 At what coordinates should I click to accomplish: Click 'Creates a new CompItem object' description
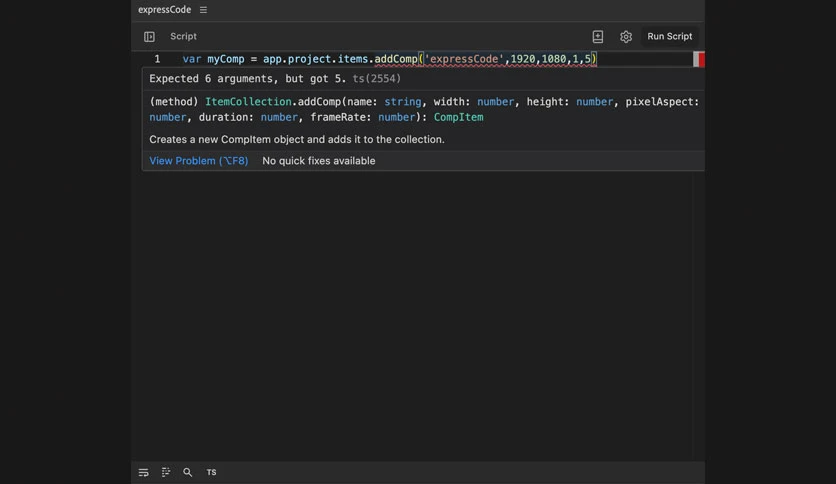296,139
